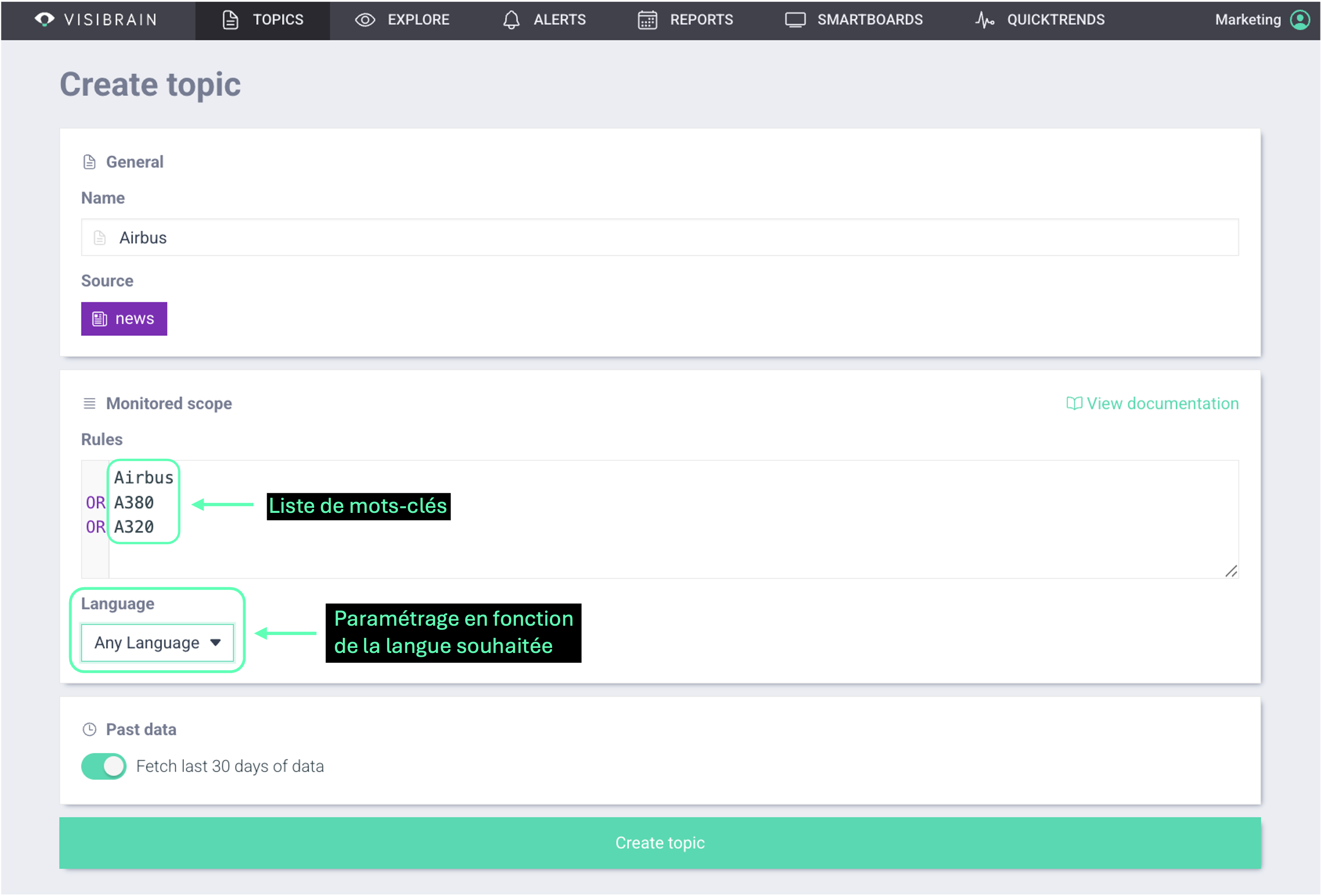Screen dimensions: 1321x896
Task: Expand the Language selector chevron
Action: (x=216, y=643)
